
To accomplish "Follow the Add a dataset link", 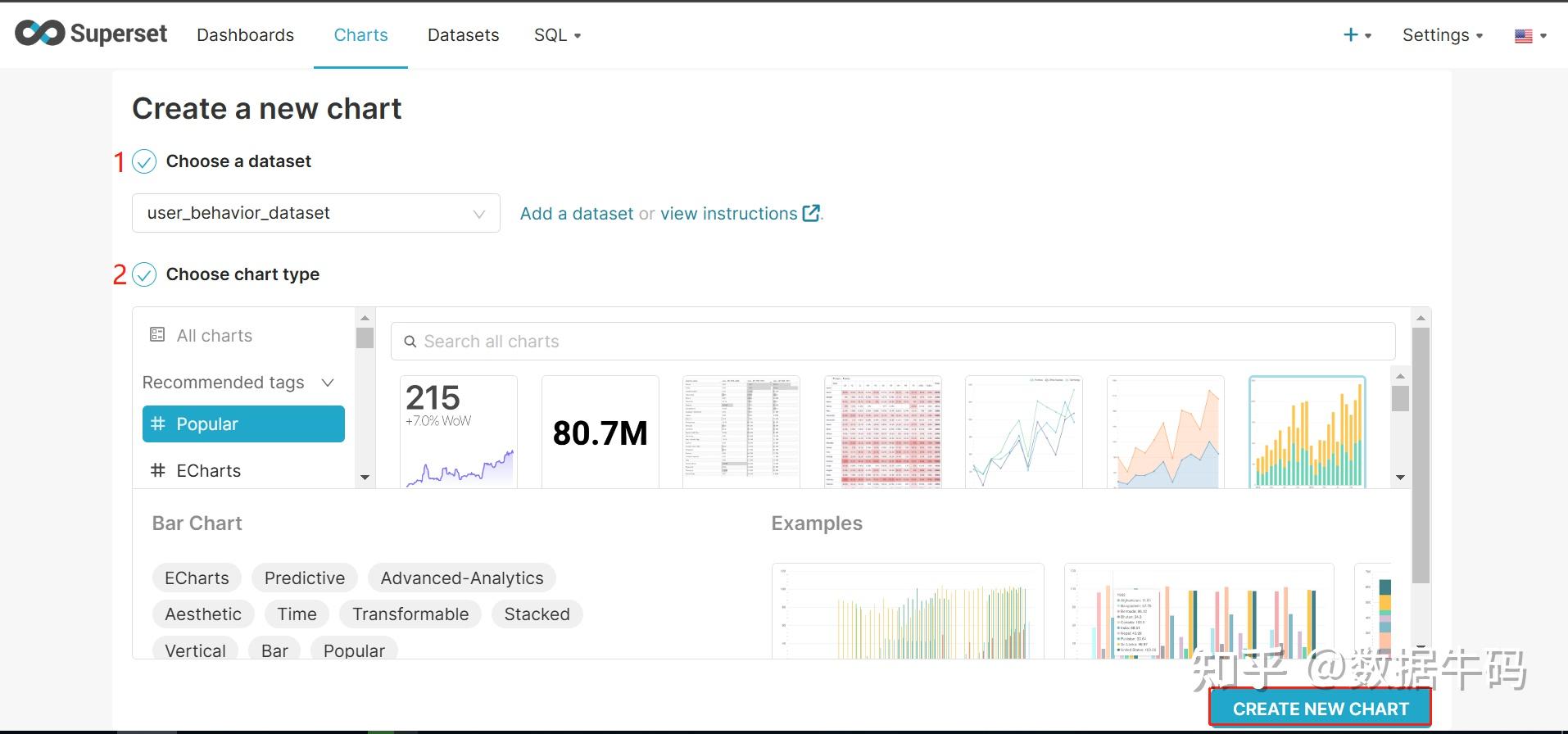I will [x=577, y=214].
